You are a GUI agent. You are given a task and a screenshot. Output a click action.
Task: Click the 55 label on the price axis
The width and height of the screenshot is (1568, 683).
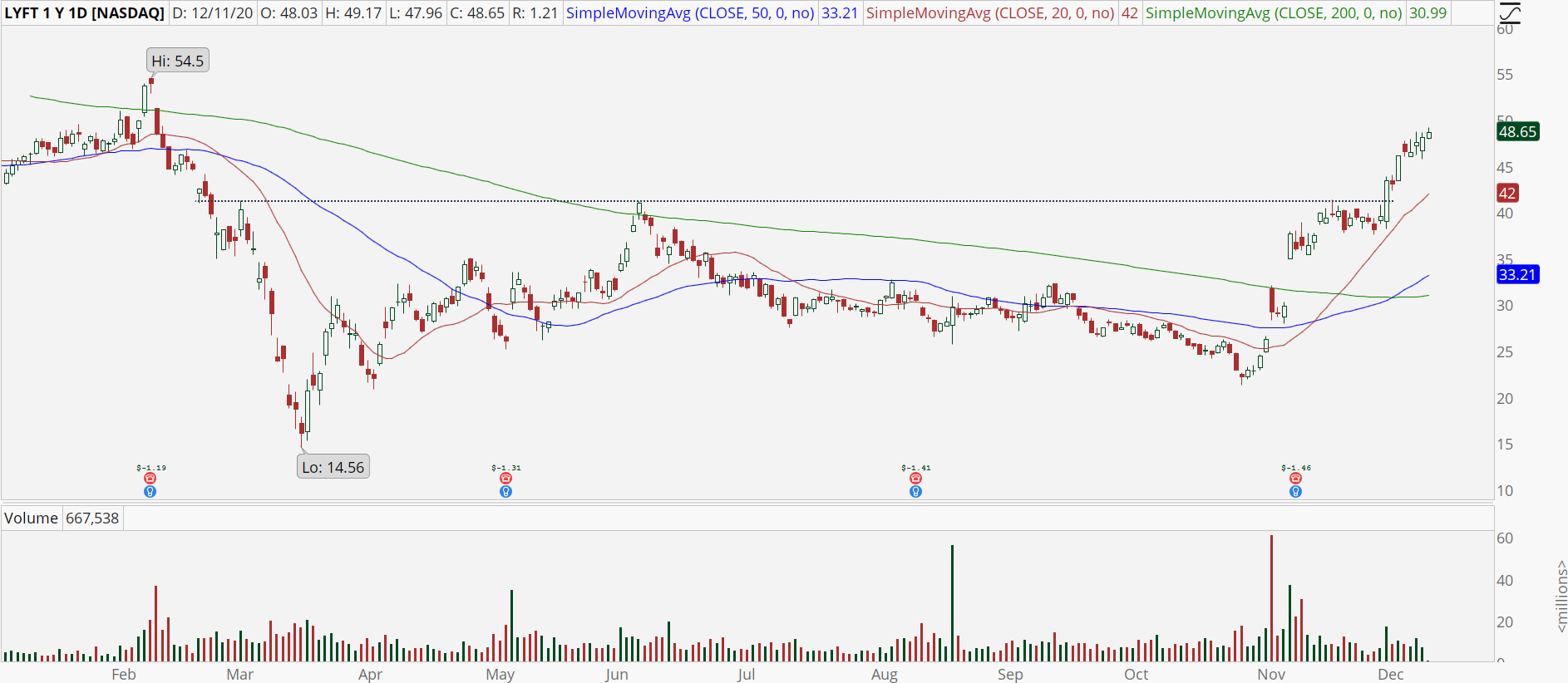pyautogui.click(x=1505, y=75)
